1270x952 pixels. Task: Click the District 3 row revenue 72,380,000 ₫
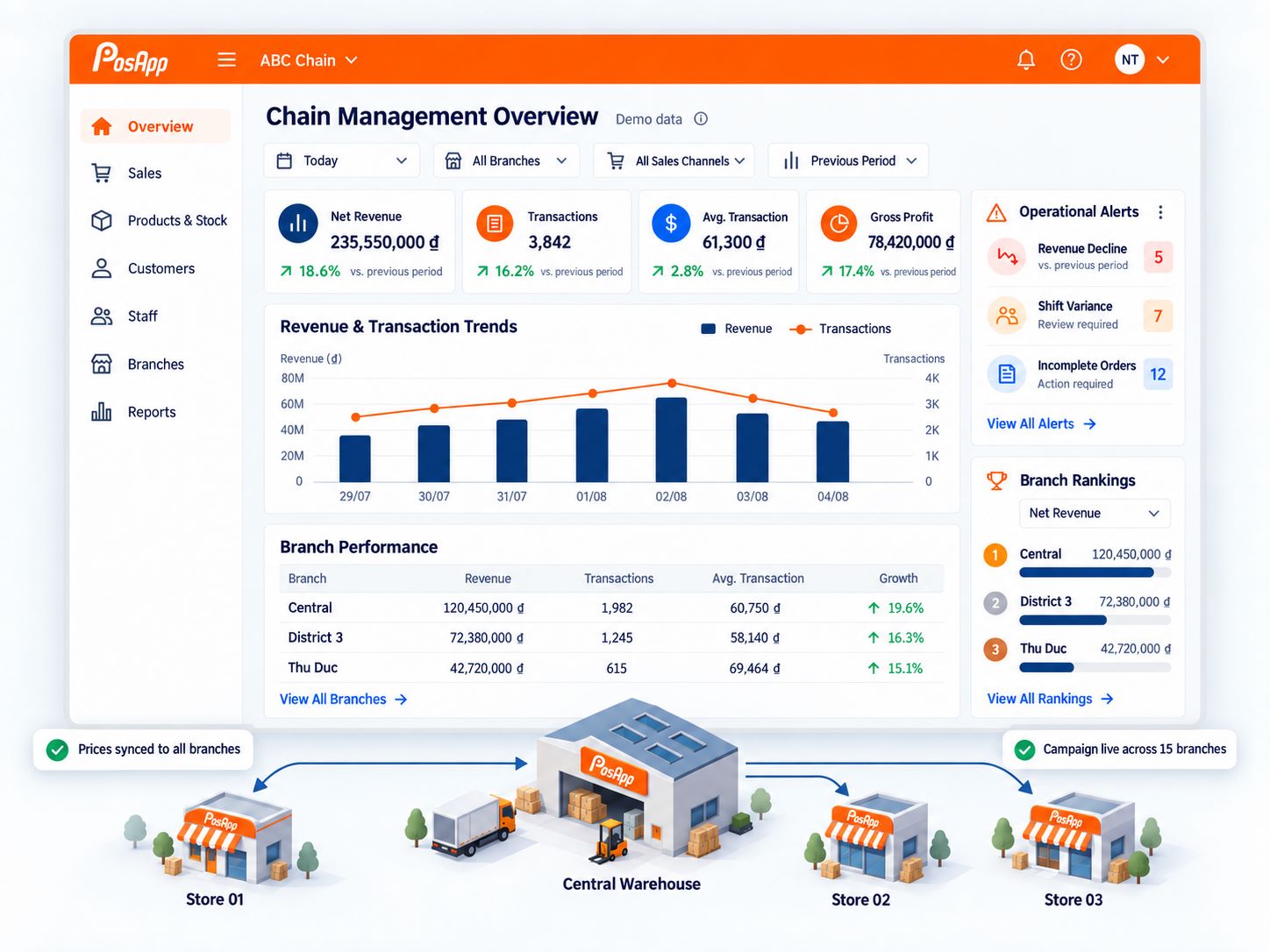tap(487, 638)
